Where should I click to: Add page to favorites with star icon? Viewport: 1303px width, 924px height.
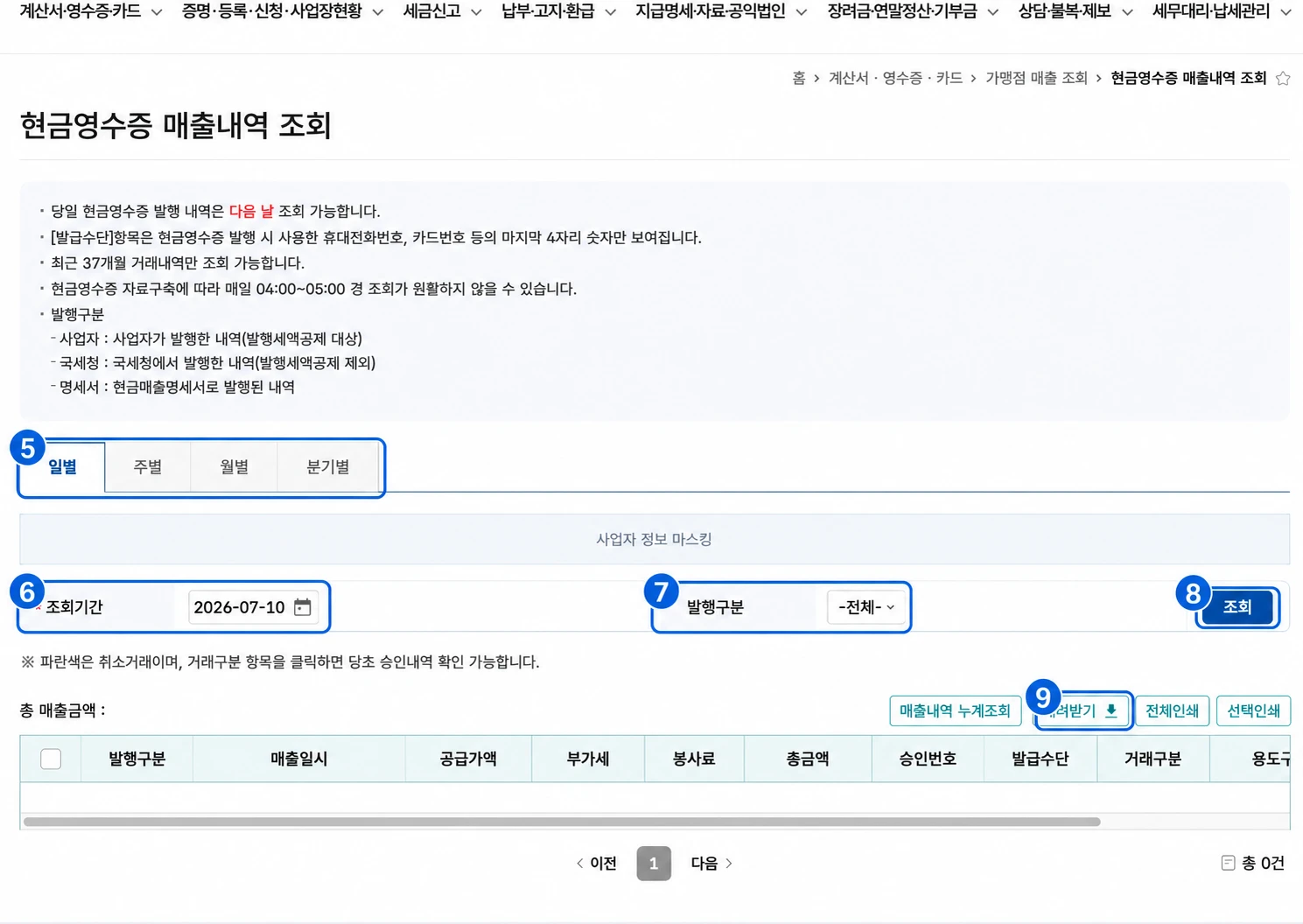[1283, 79]
